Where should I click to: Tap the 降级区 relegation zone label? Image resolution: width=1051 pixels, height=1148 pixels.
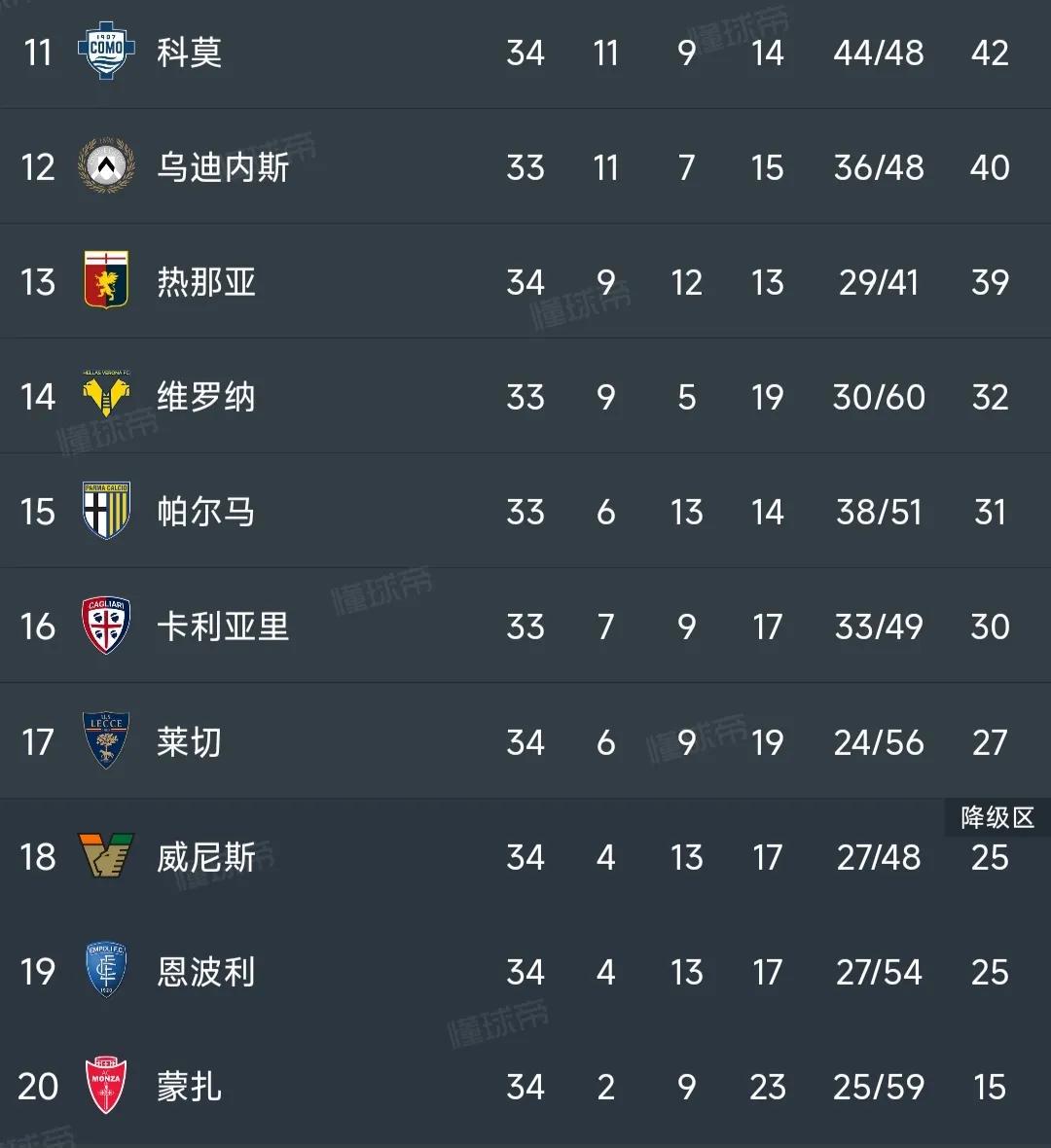tap(998, 818)
